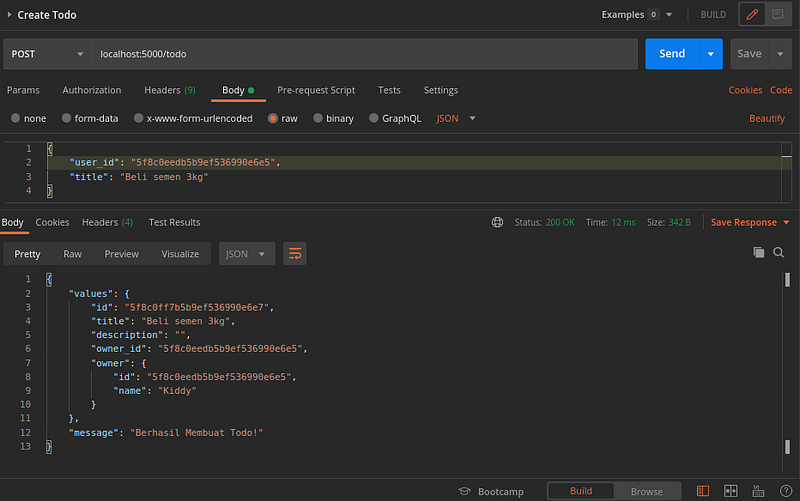This screenshot has width=800, height=501.
Task: Click the Size 342 B value
Action: pyautogui.click(x=680, y=222)
